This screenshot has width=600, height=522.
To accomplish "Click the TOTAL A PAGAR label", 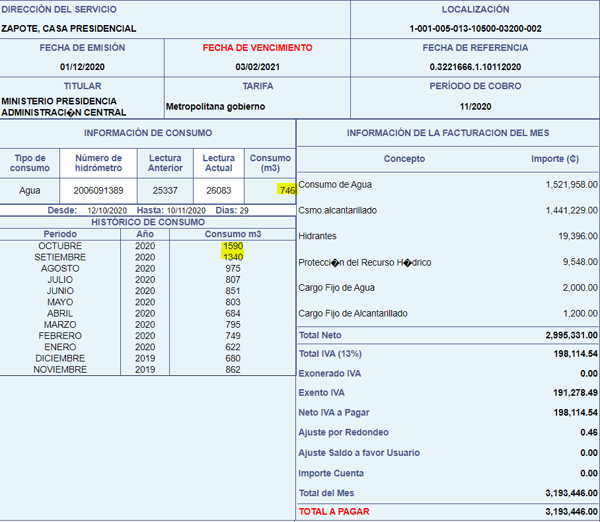I will pyautogui.click(x=334, y=512).
